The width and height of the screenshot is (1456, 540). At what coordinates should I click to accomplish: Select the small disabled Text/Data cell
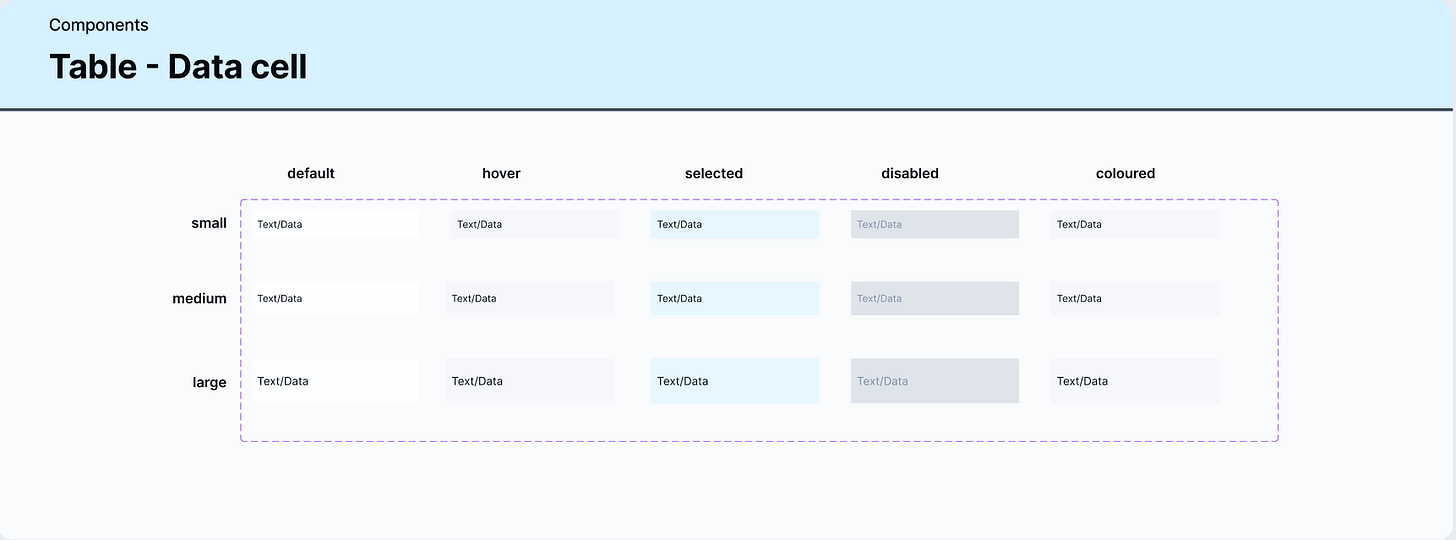tap(935, 224)
